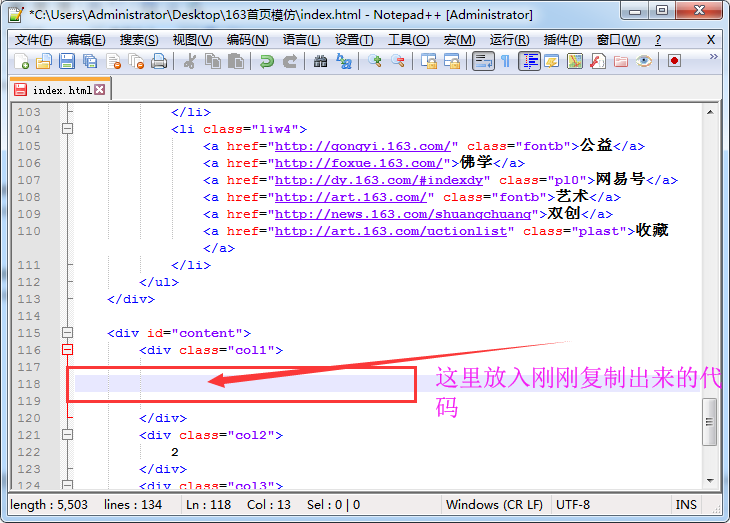The width and height of the screenshot is (730, 523).
Task: Collapse fold at line 124 col3 div
Action: [x=68, y=485]
